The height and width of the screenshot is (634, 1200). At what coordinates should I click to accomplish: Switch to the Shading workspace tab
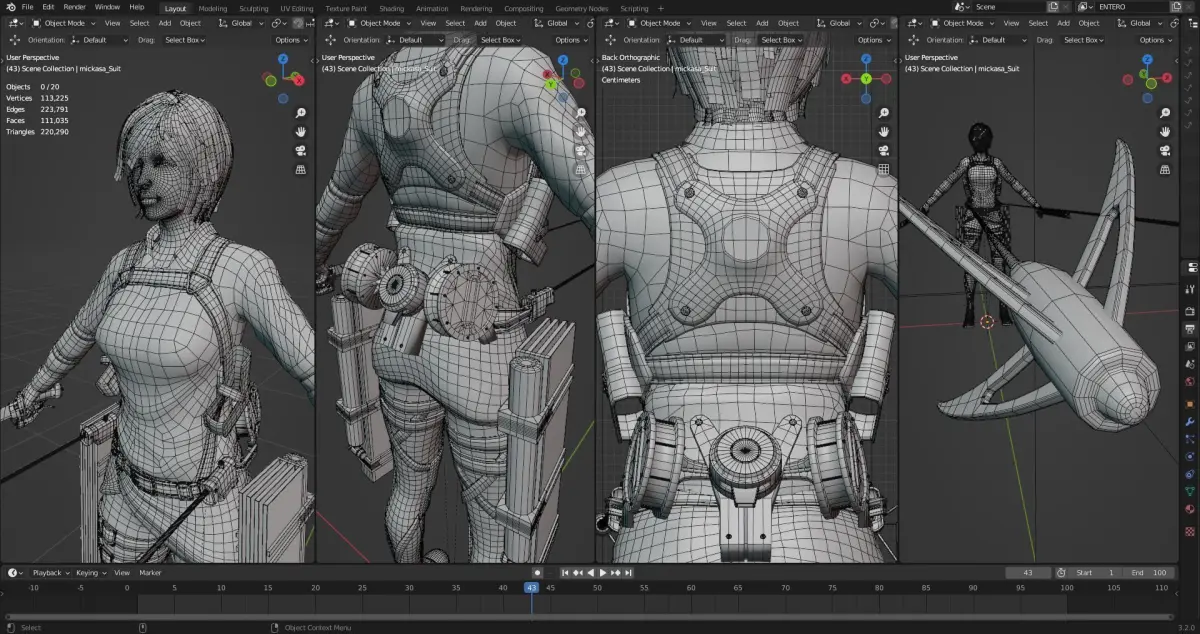[392, 8]
